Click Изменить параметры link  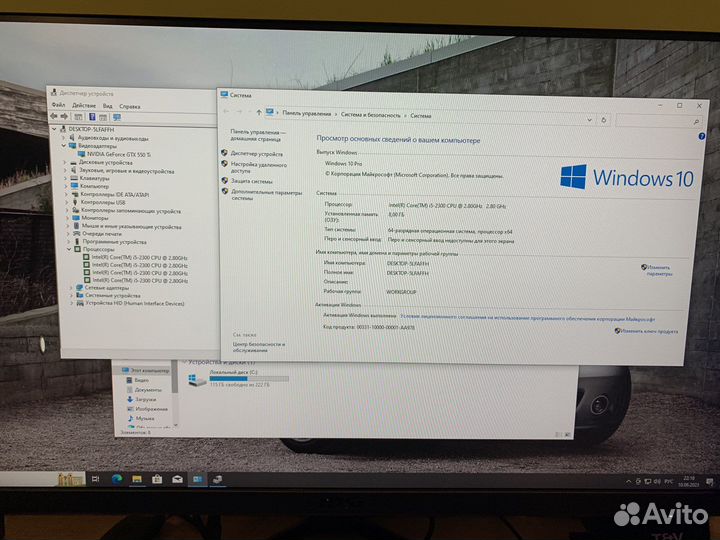(659, 270)
